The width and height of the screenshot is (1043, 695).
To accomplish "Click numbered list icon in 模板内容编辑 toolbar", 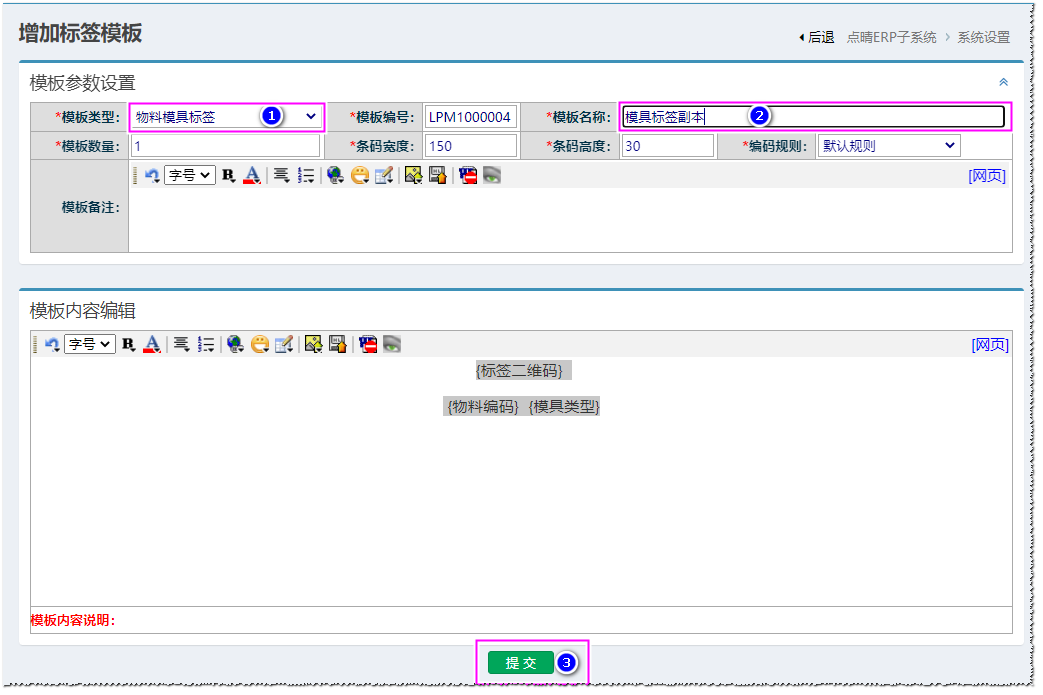I will 206,344.
